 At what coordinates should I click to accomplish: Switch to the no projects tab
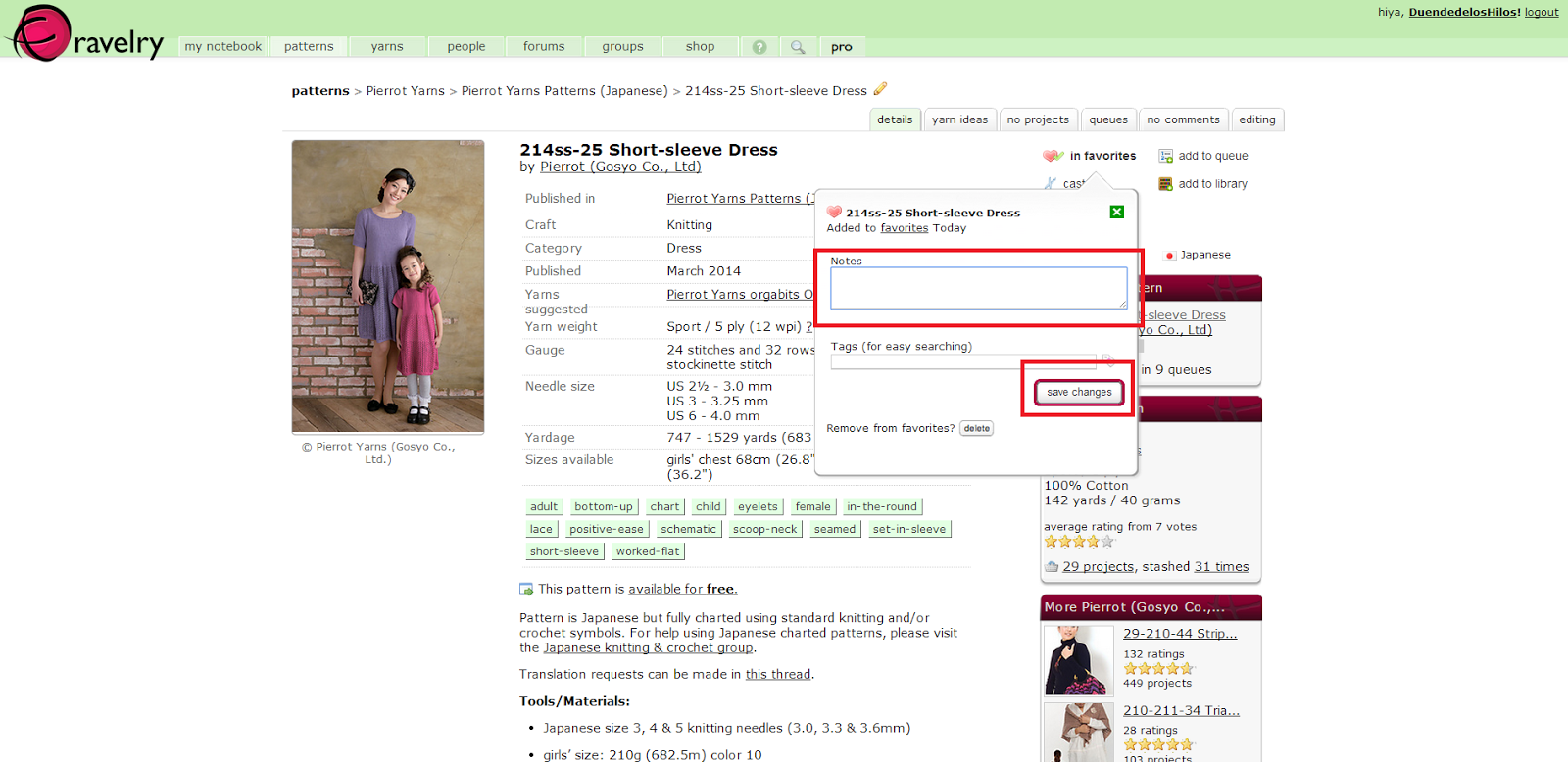click(x=1038, y=119)
